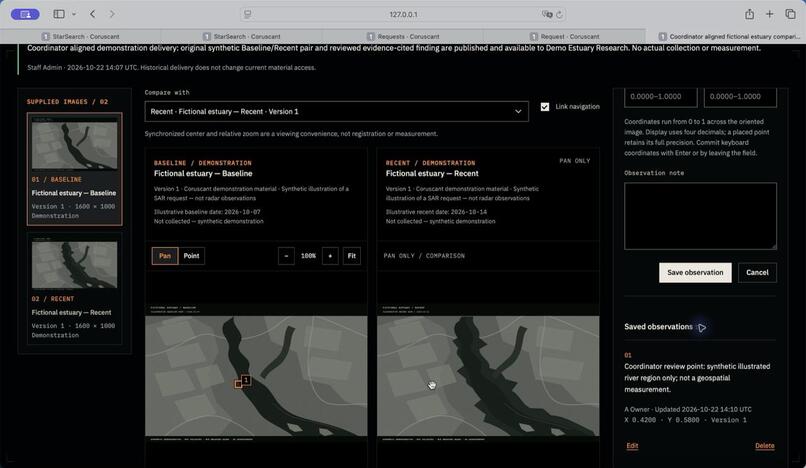The image size is (806, 468).
Task: Expand the sidebar options chevron
Action: tap(74, 14)
